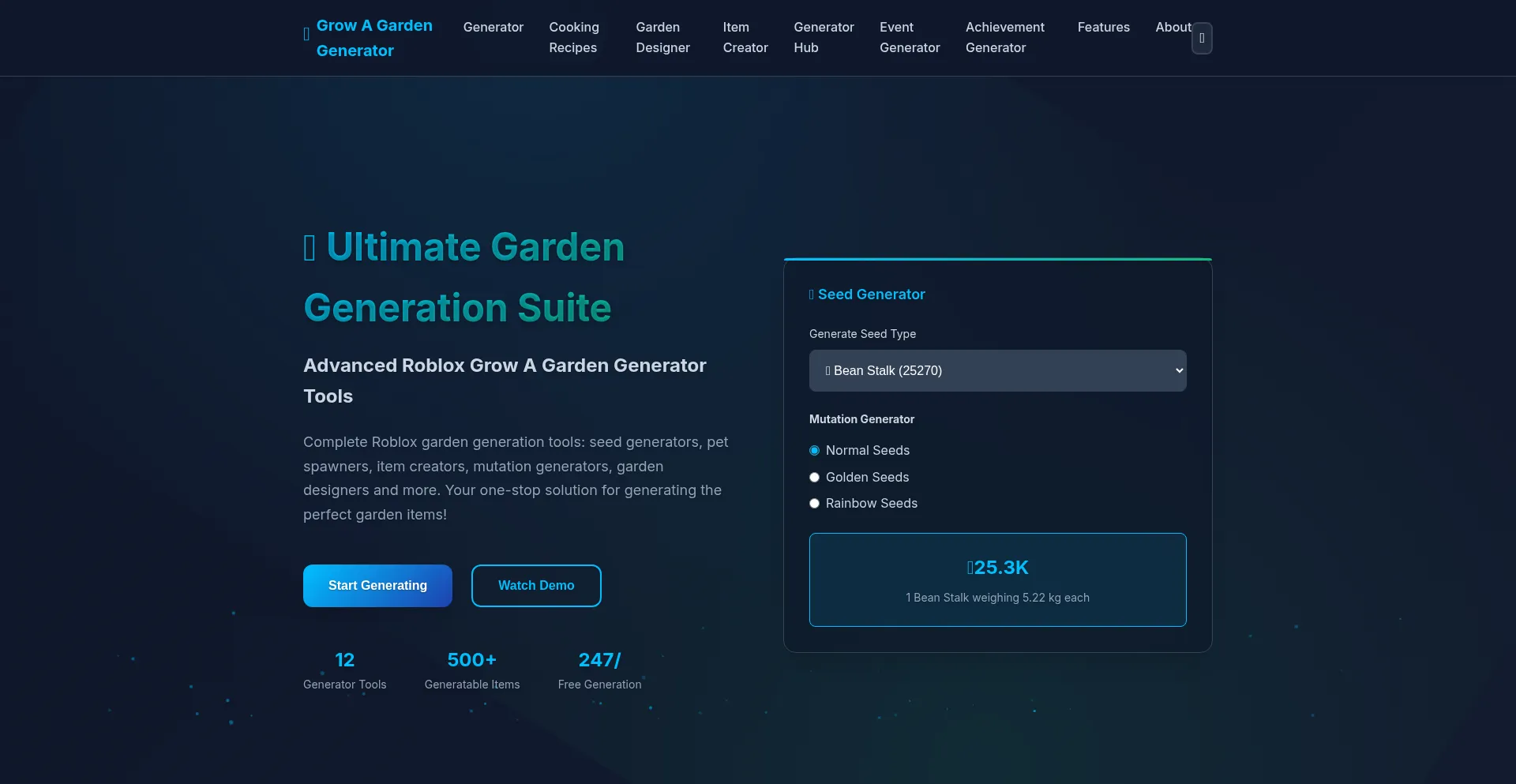1516x784 pixels.
Task: Expand the Generate Seed Type dropdown
Action: (998, 371)
